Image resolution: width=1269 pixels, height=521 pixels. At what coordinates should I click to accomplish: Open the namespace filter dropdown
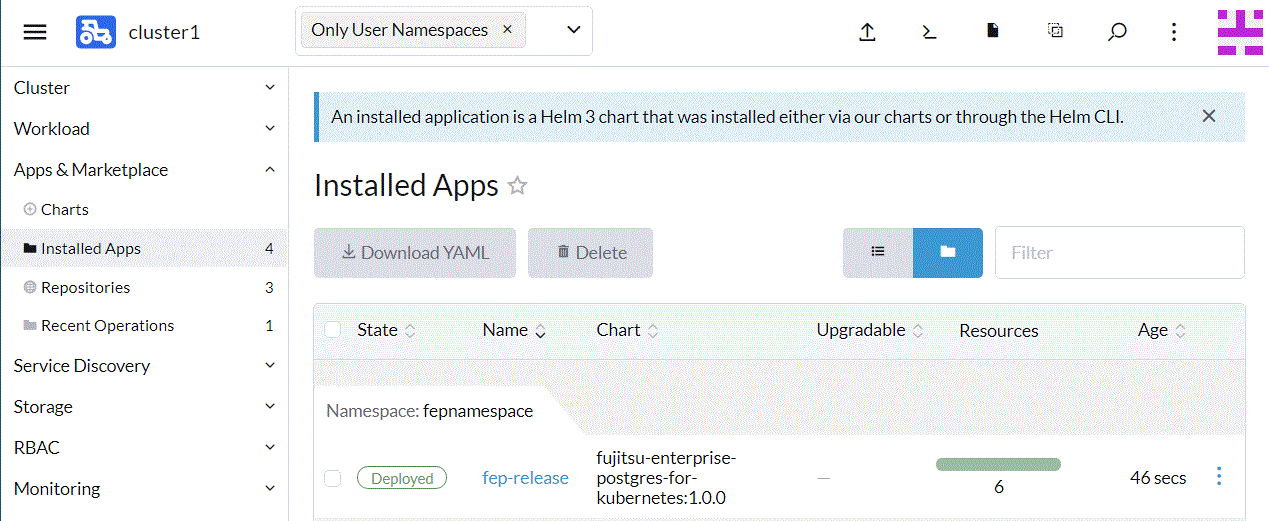coord(574,30)
